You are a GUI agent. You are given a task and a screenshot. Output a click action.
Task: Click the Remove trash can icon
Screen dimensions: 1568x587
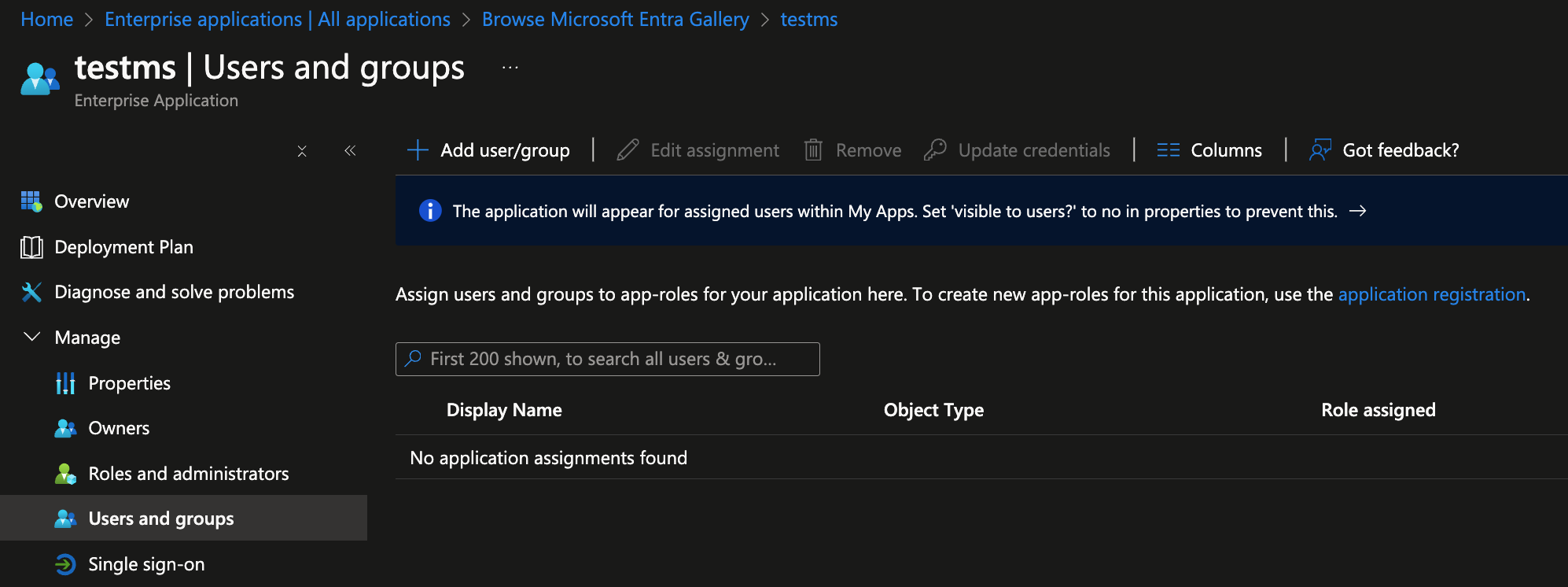click(x=813, y=150)
